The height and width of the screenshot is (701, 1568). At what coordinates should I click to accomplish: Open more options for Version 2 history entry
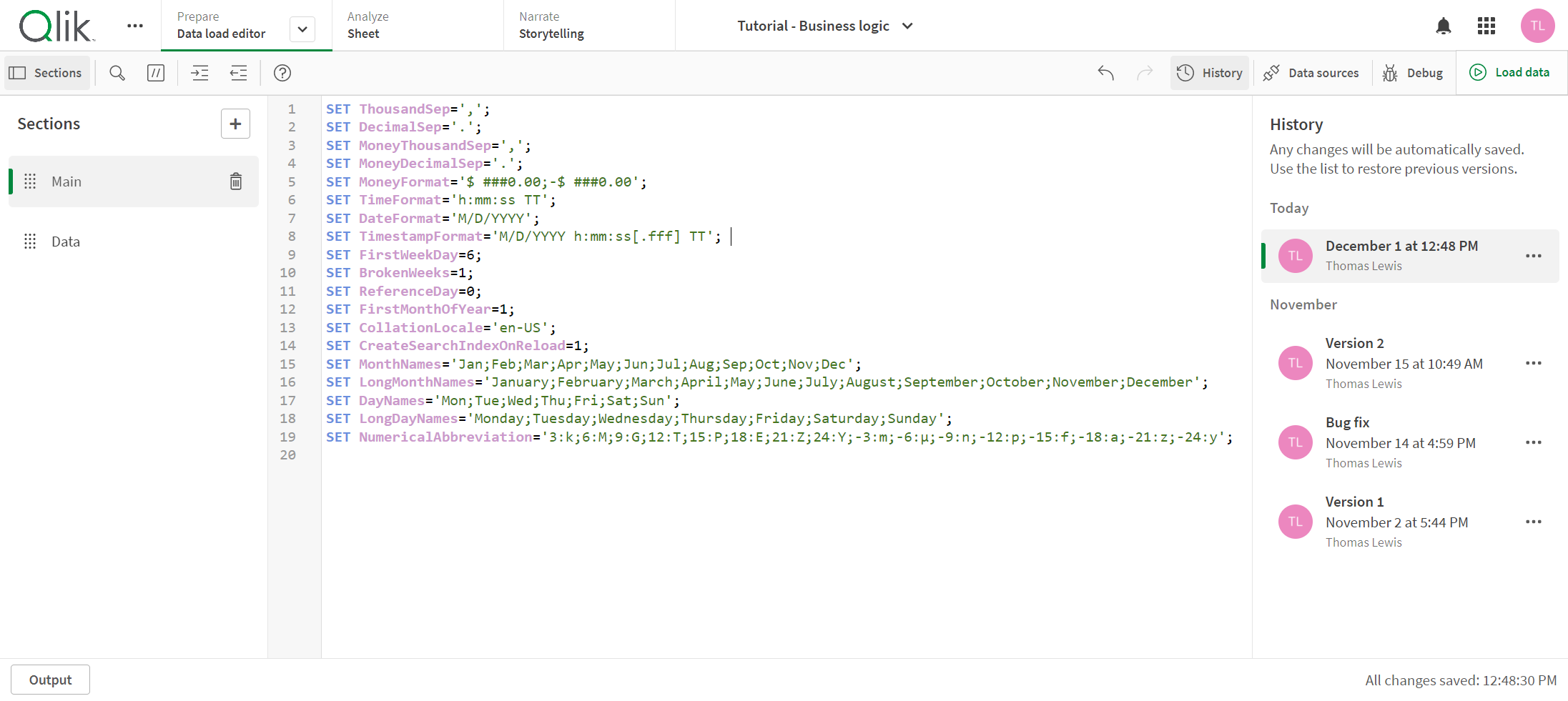click(1533, 363)
